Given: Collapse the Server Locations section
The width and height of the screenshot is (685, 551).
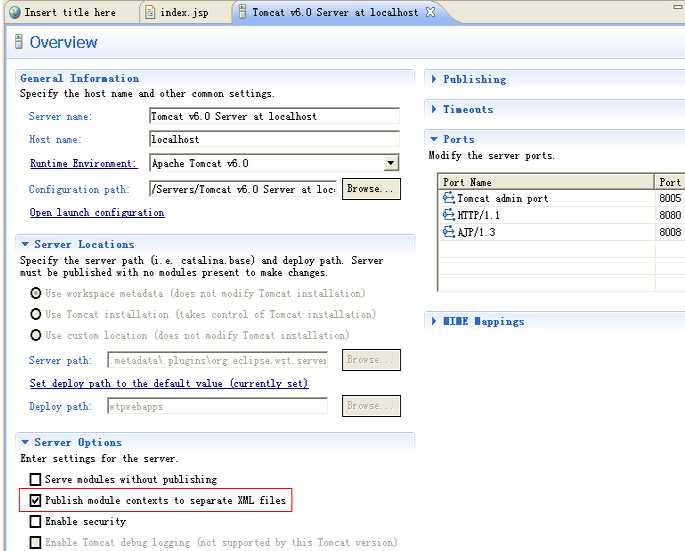Looking at the screenshot, I should (25, 244).
